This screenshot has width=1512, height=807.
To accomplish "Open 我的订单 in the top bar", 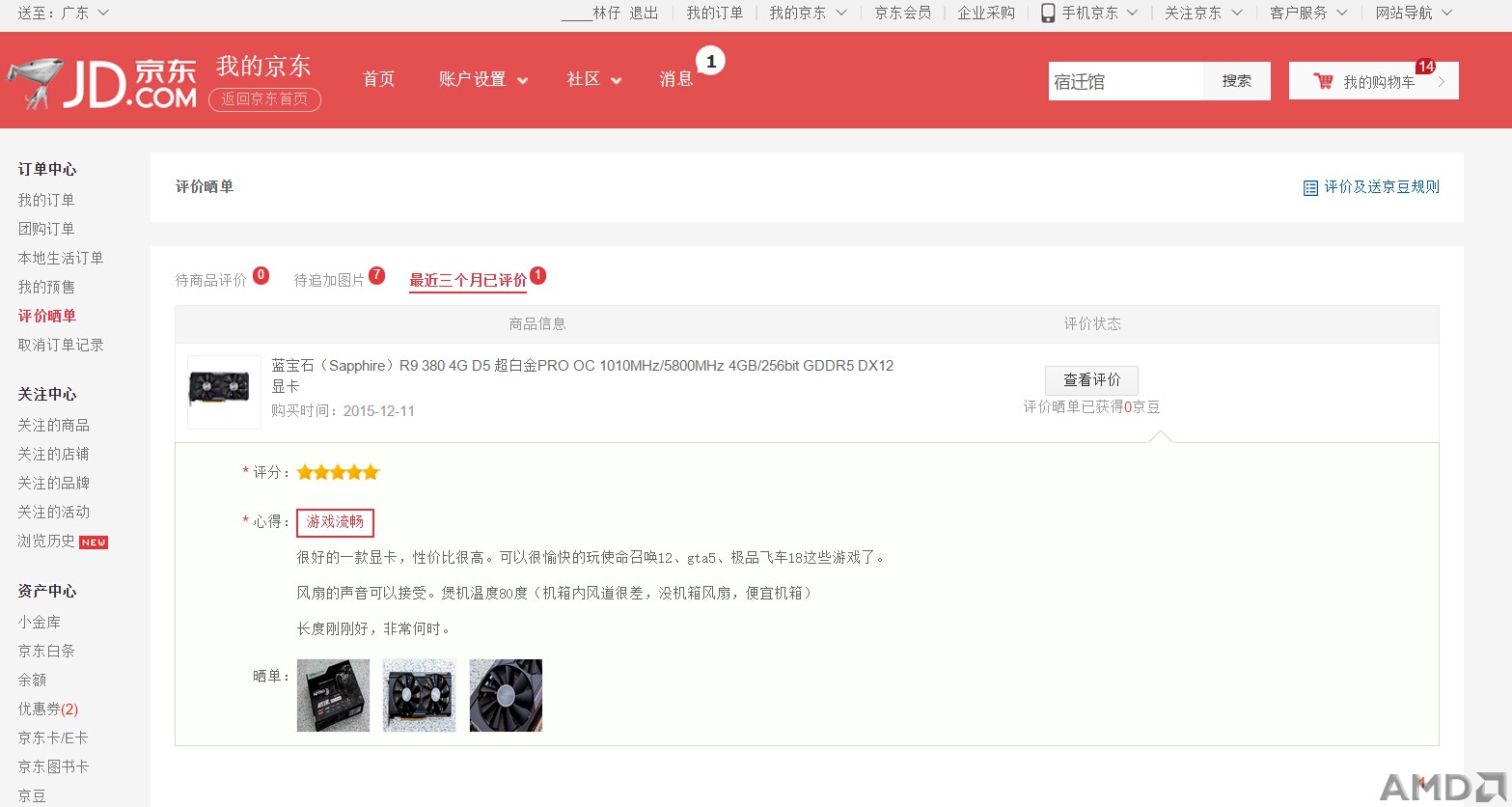I will click(x=715, y=13).
